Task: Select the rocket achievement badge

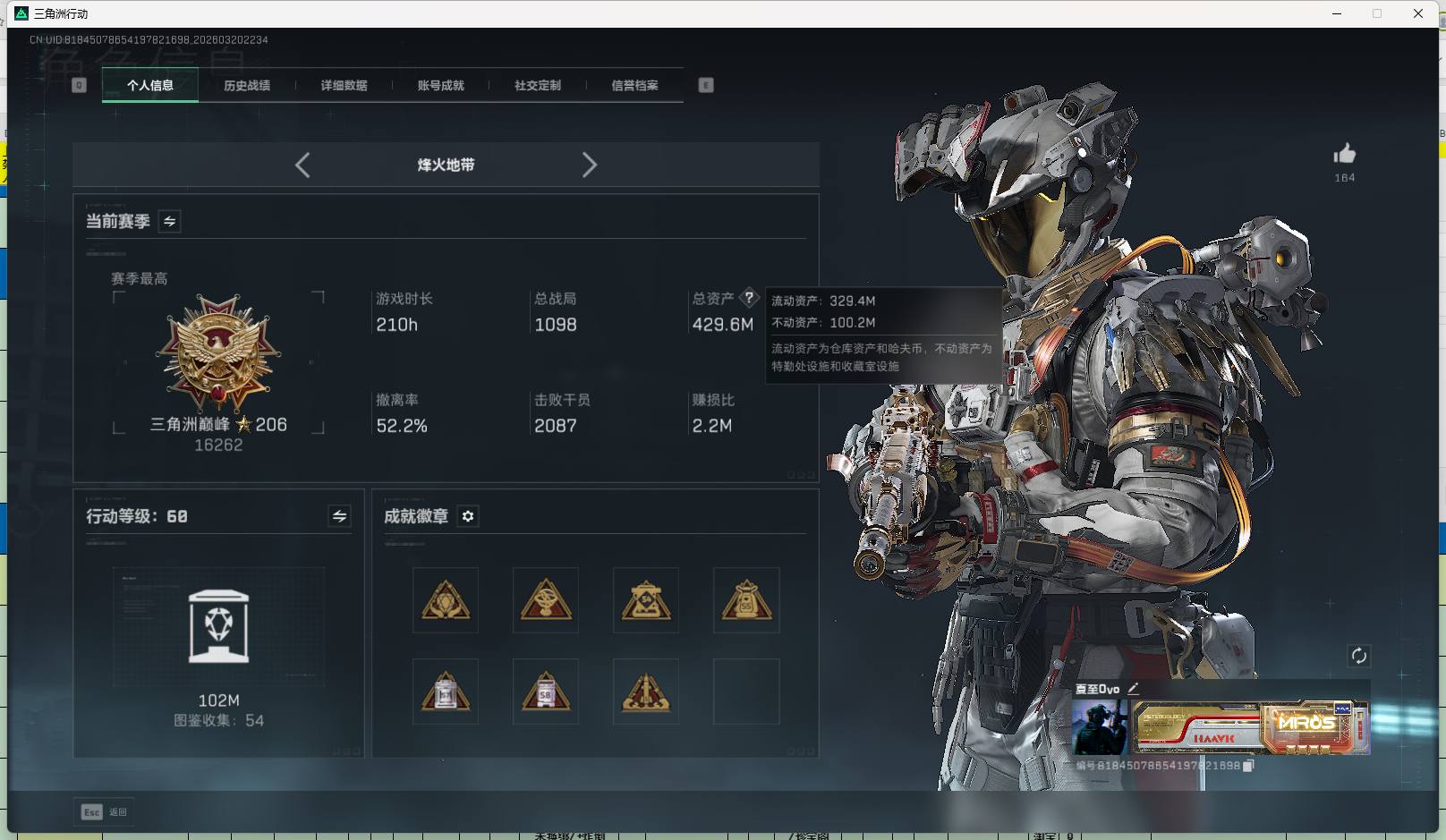Action: coord(646,692)
